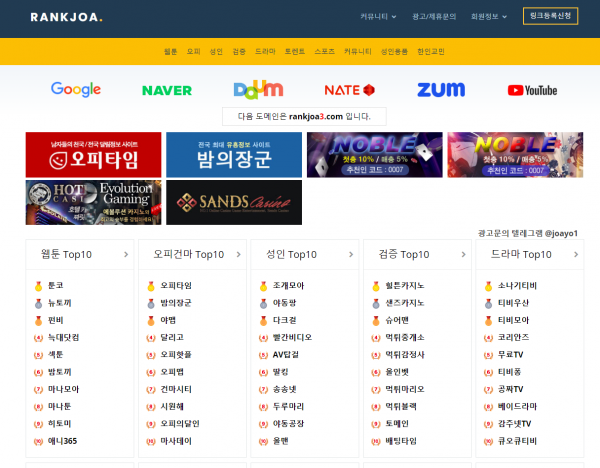
Task: Open the YouTube logo link
Action: tap(532, 91)
